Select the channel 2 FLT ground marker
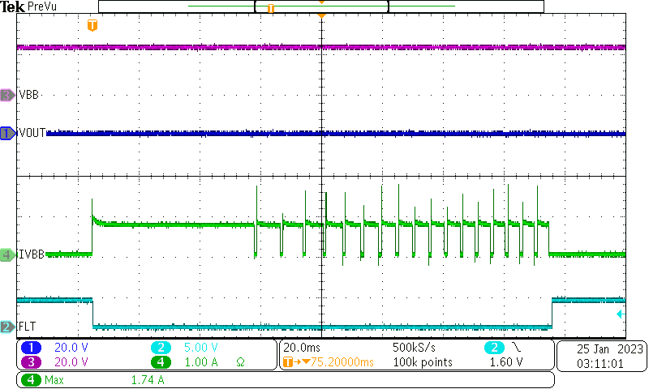This screenshot has width=649, height=389. pyautogui.click(x=8, y=327)
